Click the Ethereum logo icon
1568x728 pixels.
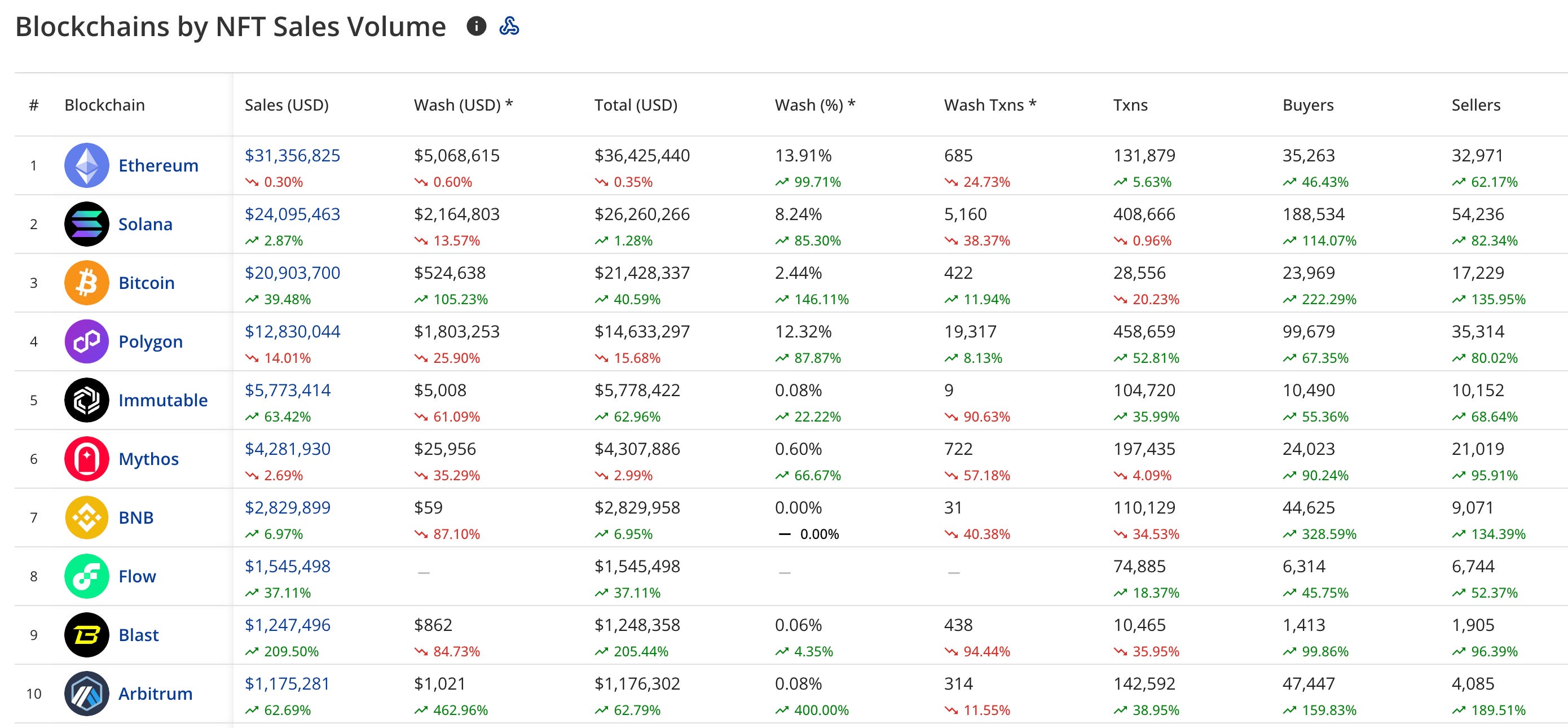[x=86, y=165]
